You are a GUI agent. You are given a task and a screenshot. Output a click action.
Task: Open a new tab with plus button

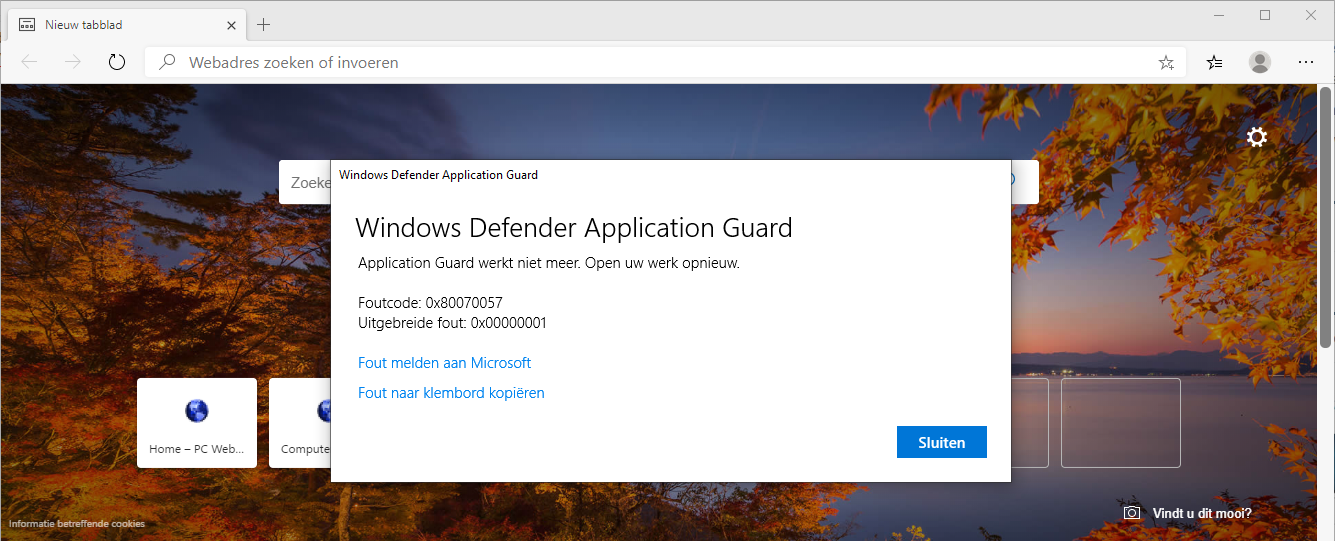[264, 24]
